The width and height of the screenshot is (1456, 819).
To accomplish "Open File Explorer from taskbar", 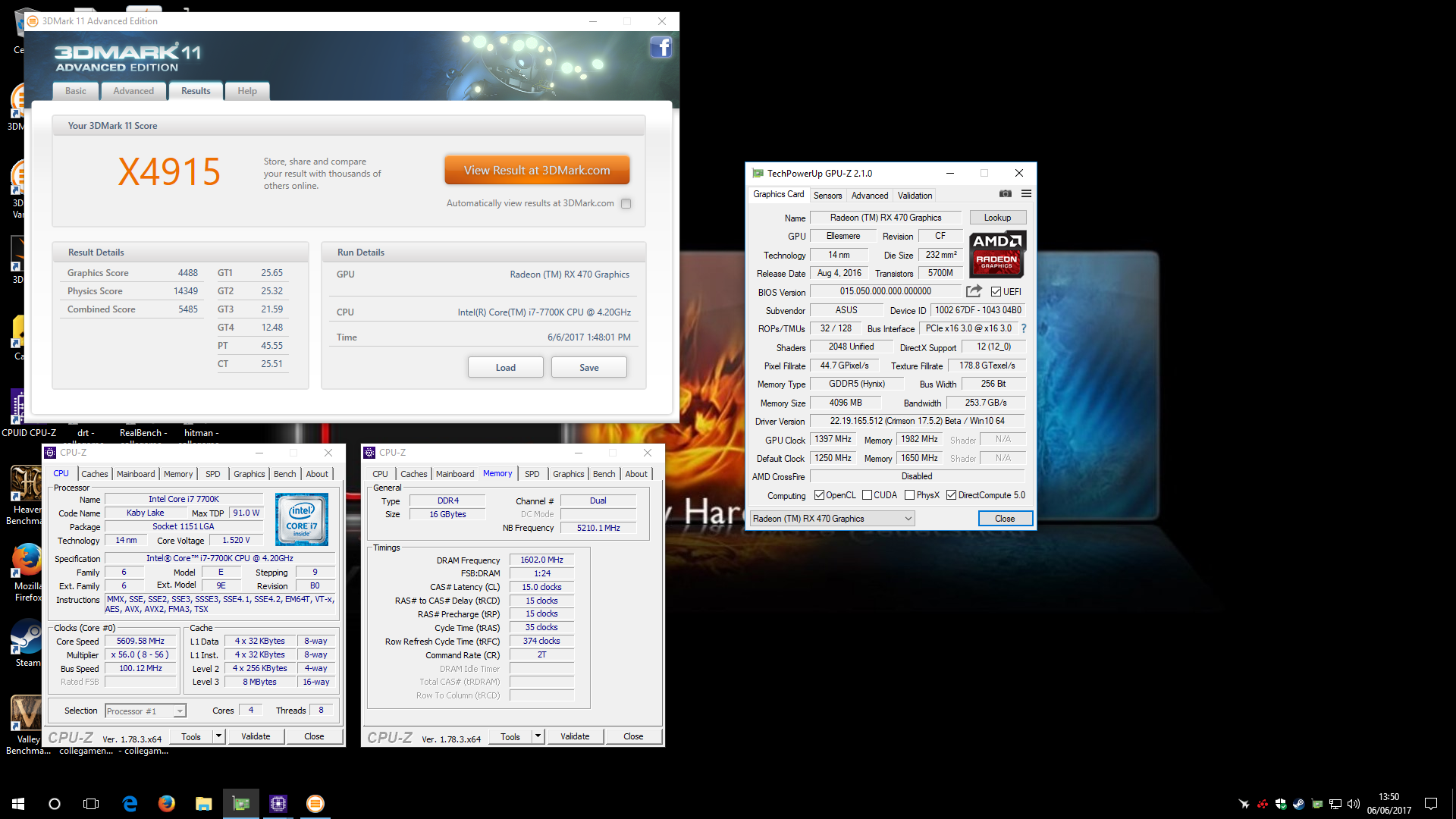I will point(203,804).
